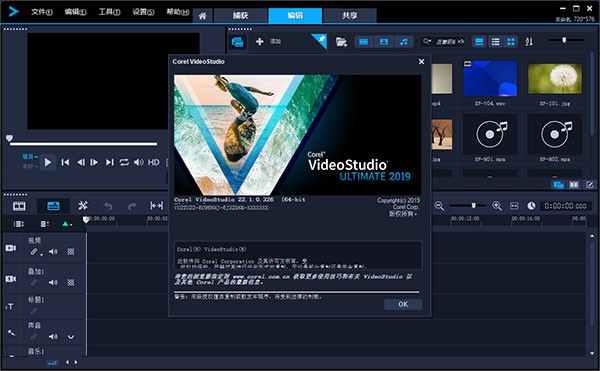
Task: Click the project duration clock icon
Action: (x=531, y=206)
